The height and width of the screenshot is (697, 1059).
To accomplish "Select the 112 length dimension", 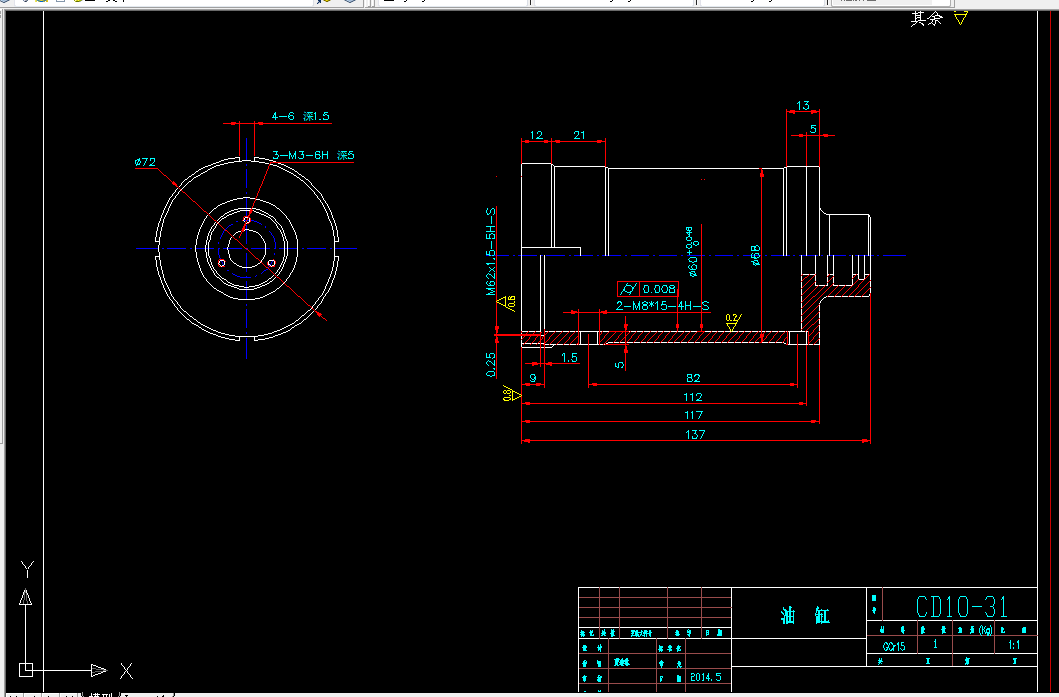I will (x=693, y=397).
